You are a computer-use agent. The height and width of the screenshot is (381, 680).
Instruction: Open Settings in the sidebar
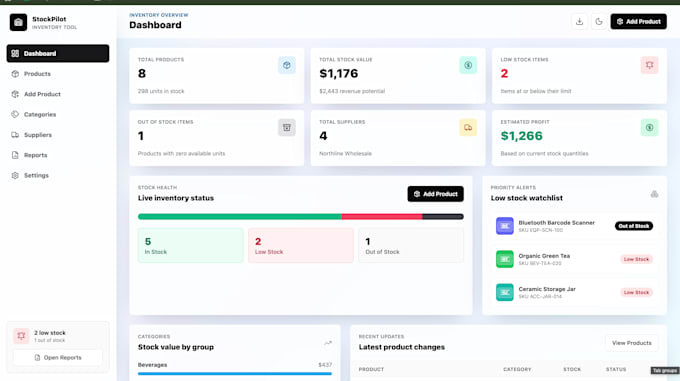click(58, 176)
